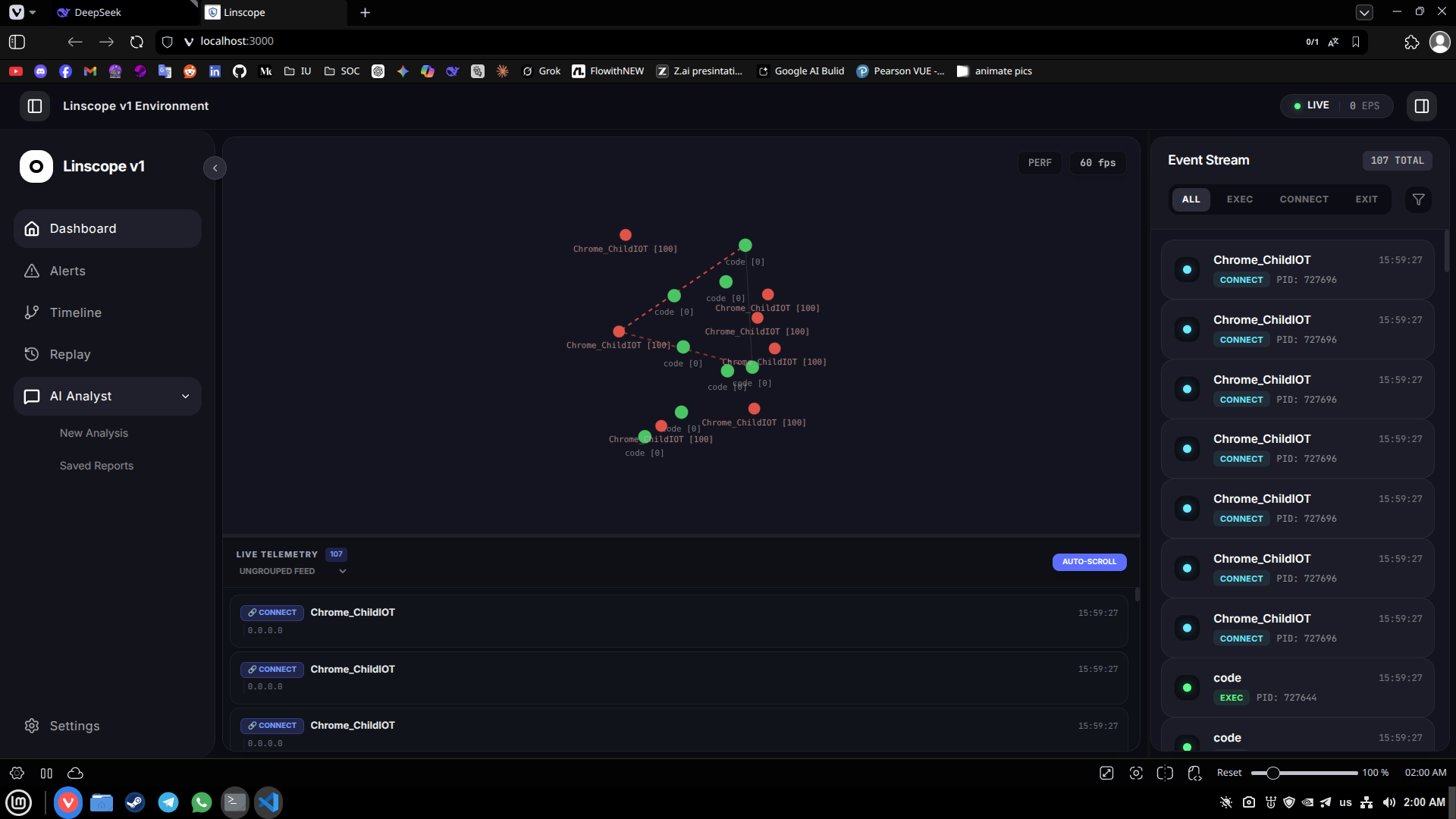Open Telegram from the taskbar
Screen dimensions: 1456x819
(x=168, y=802)
